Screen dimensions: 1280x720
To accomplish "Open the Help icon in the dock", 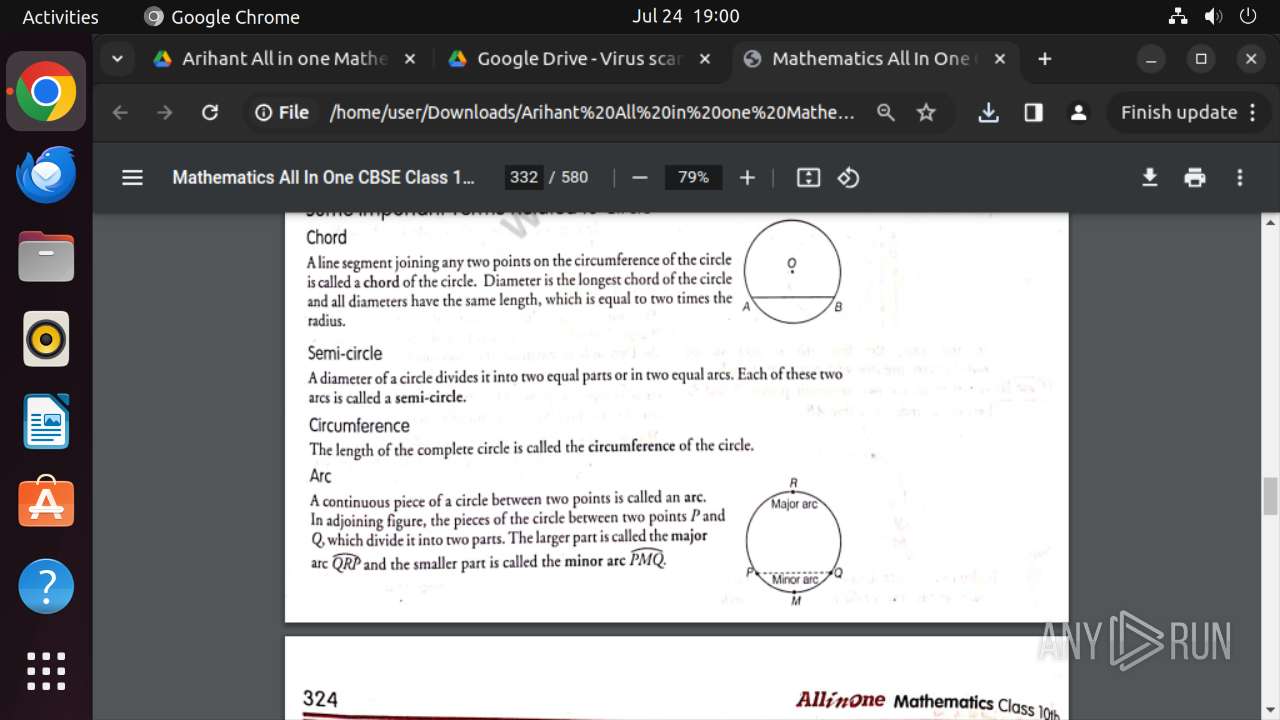I will tap(46, 586).
